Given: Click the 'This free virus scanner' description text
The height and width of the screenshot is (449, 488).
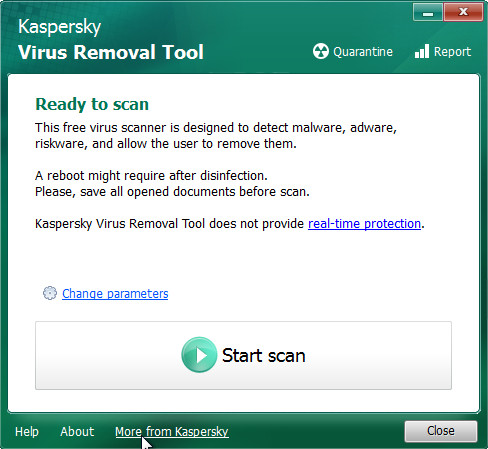Looking at the screenshot, I should [x=216, y=136].
